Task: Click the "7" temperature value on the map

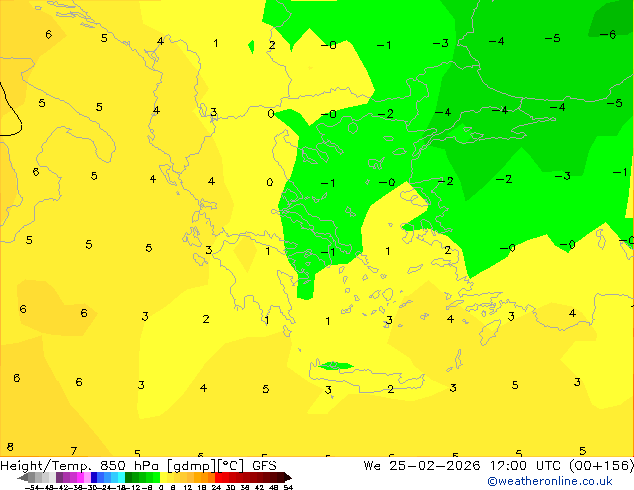Action: pyautogui.click(x=74, y=450)
